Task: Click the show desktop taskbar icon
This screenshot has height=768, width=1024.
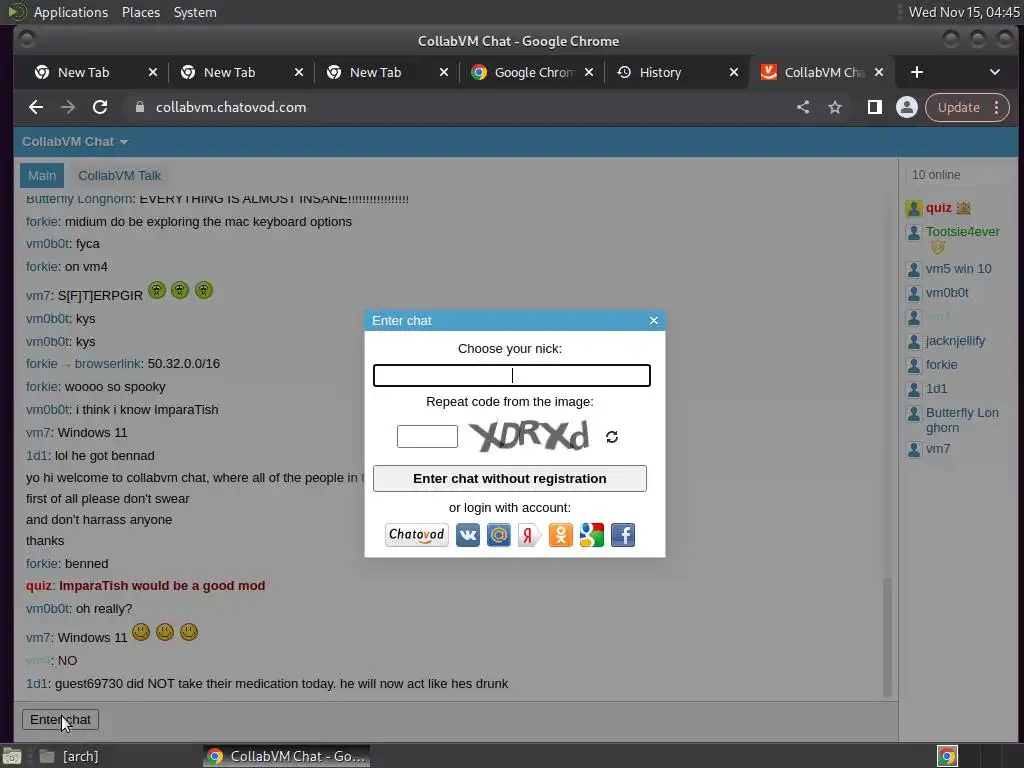Action: point(12,756)
